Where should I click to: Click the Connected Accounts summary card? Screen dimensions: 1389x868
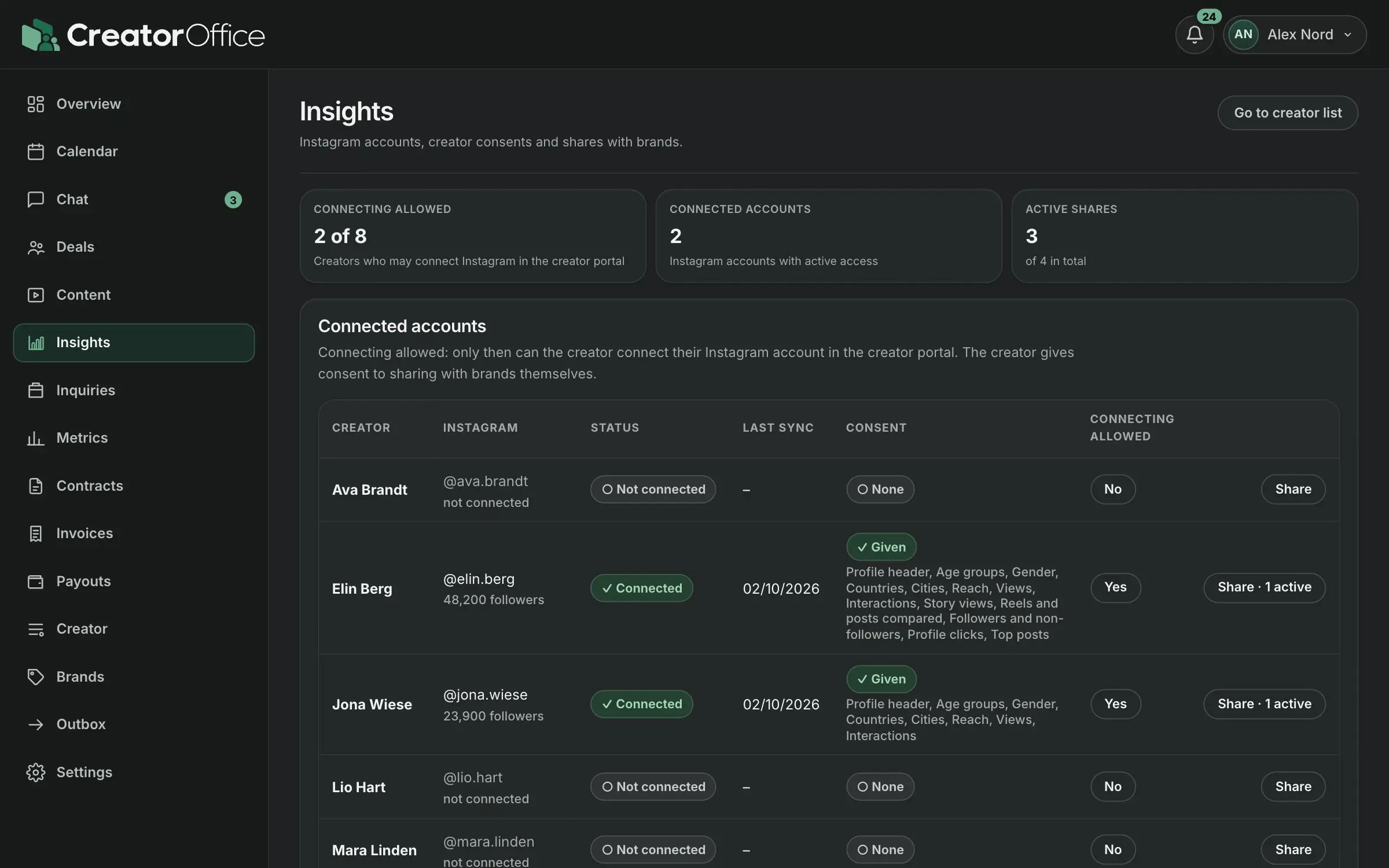click(828, 236)
